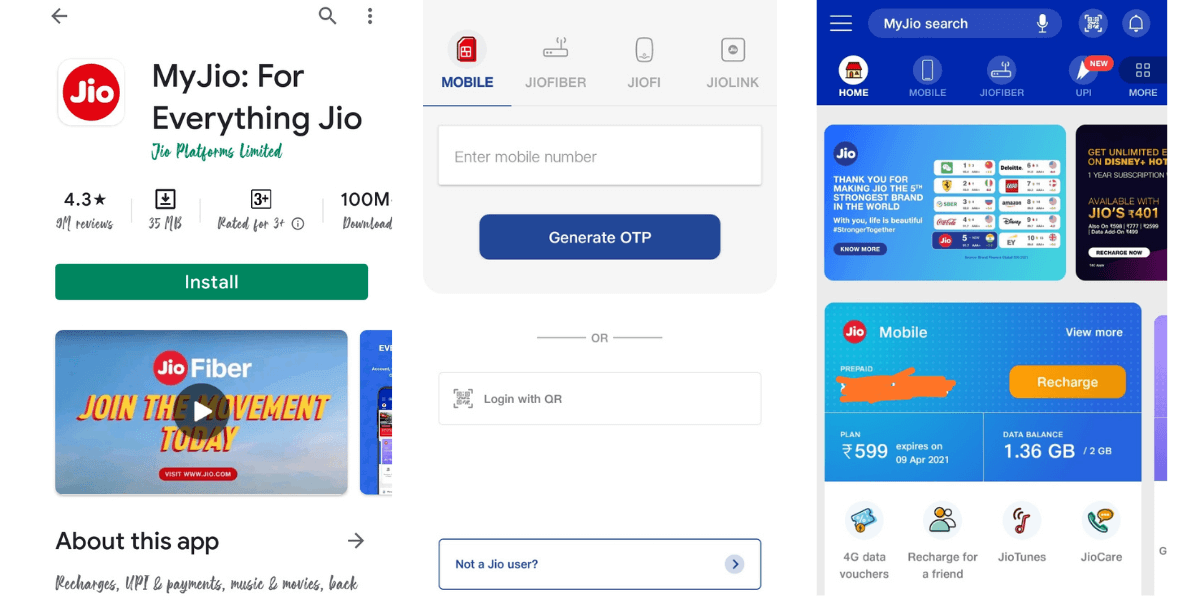Viewport: 1200px width, 600px height.
Task: Open the JioTunes shortcut icon
Action: point(1021,521)
